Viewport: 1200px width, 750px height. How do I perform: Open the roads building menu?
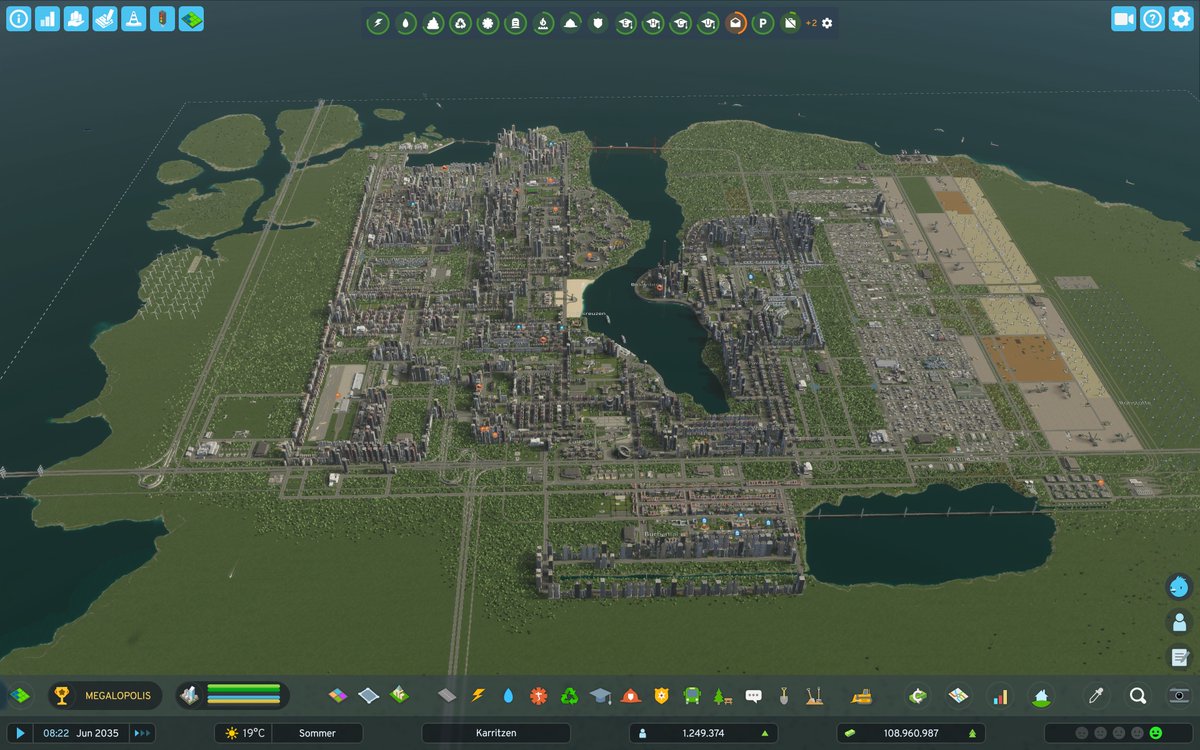coord(447,696)
